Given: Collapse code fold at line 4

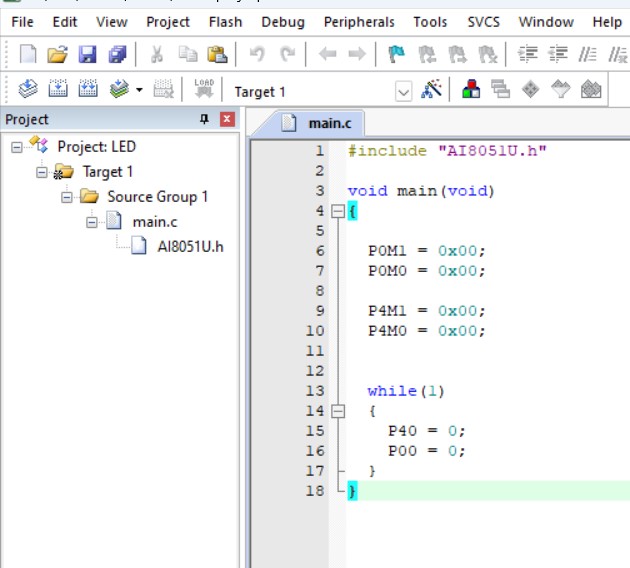Looking at the screenshot, I should (338, 211).
